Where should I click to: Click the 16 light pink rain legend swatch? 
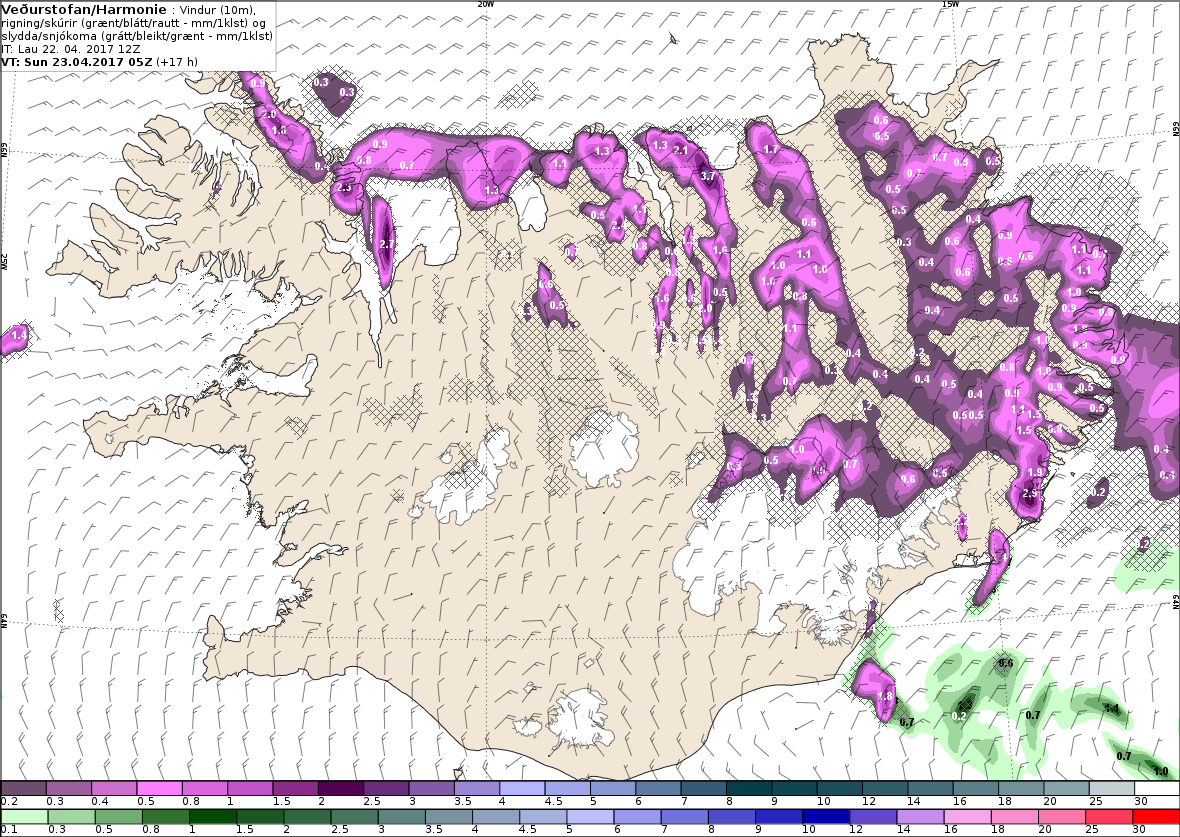967,817
